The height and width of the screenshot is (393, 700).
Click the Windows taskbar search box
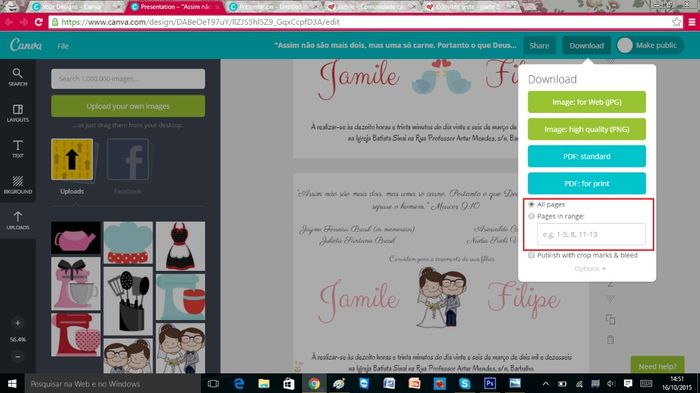click(x=112, y=384)
